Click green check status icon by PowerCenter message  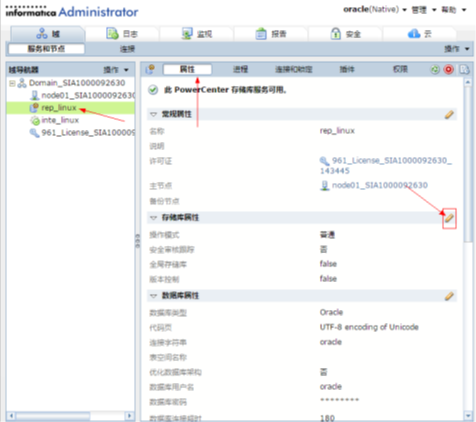point(153,90)
